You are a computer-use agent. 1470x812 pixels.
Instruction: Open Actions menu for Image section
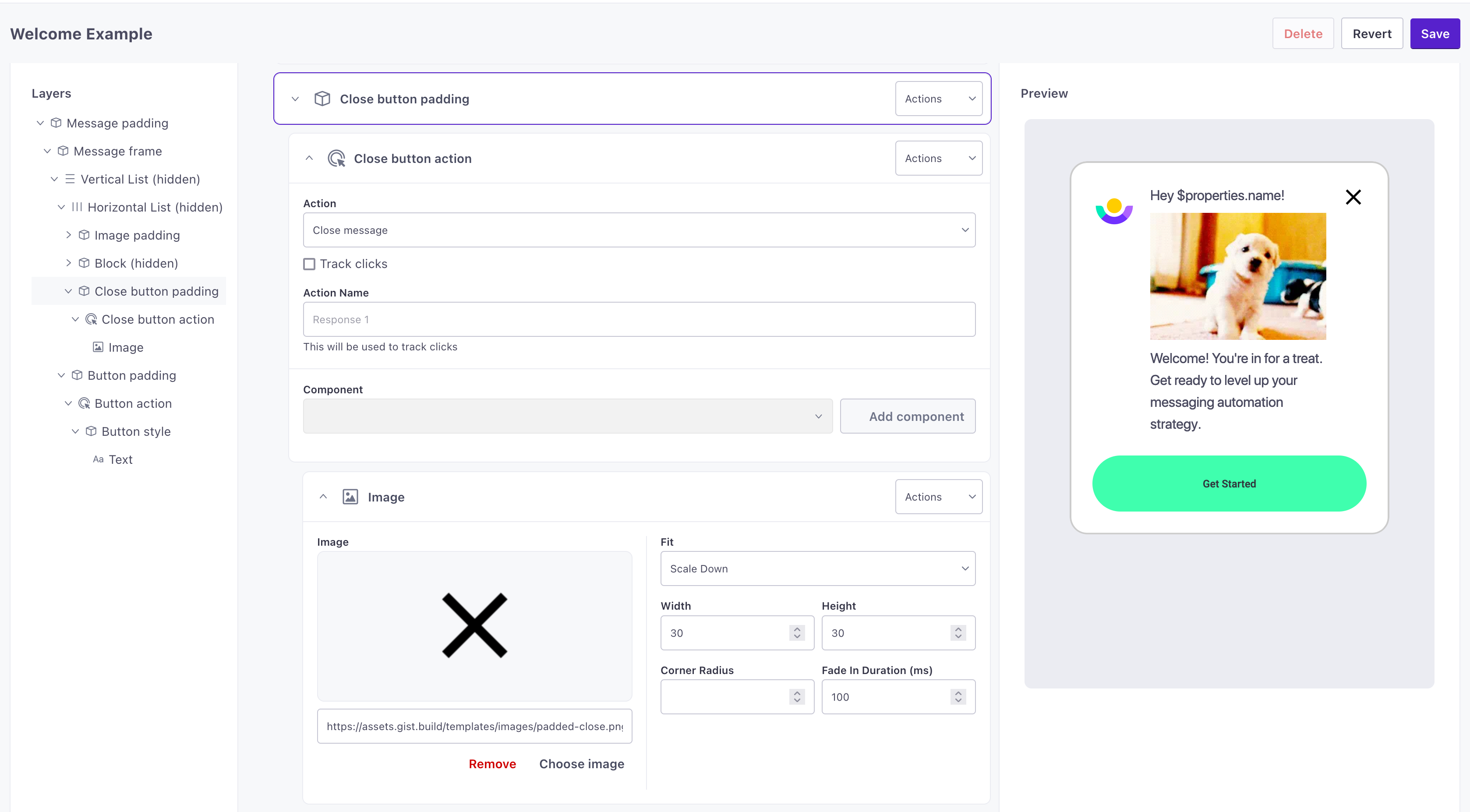tap(937, 496)
